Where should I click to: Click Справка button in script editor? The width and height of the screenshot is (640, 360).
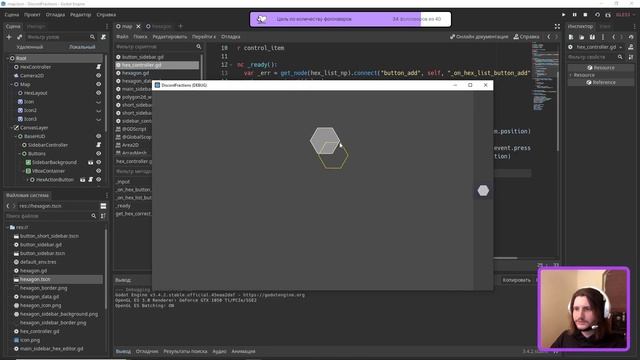pos(527,37)
